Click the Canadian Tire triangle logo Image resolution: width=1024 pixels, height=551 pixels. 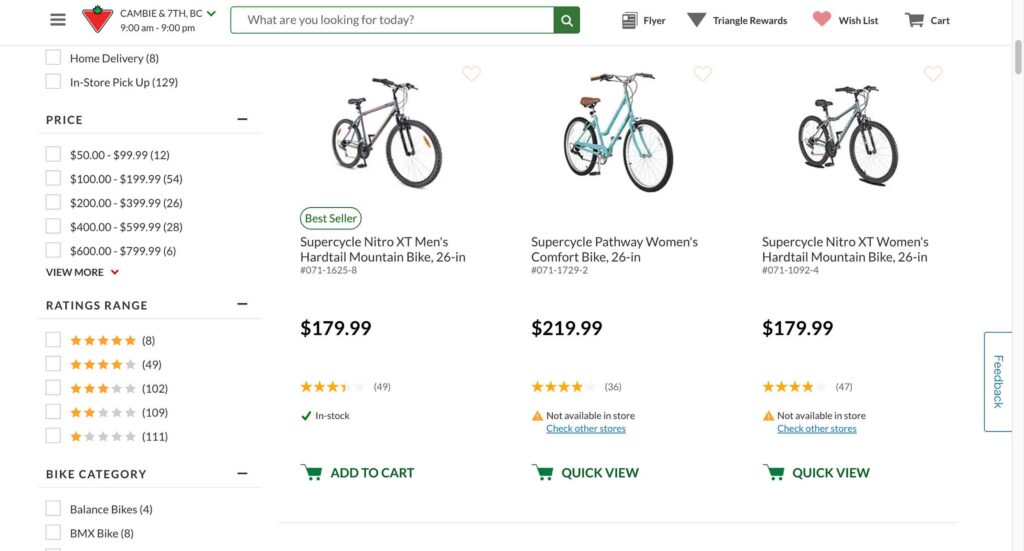[97, 20]
